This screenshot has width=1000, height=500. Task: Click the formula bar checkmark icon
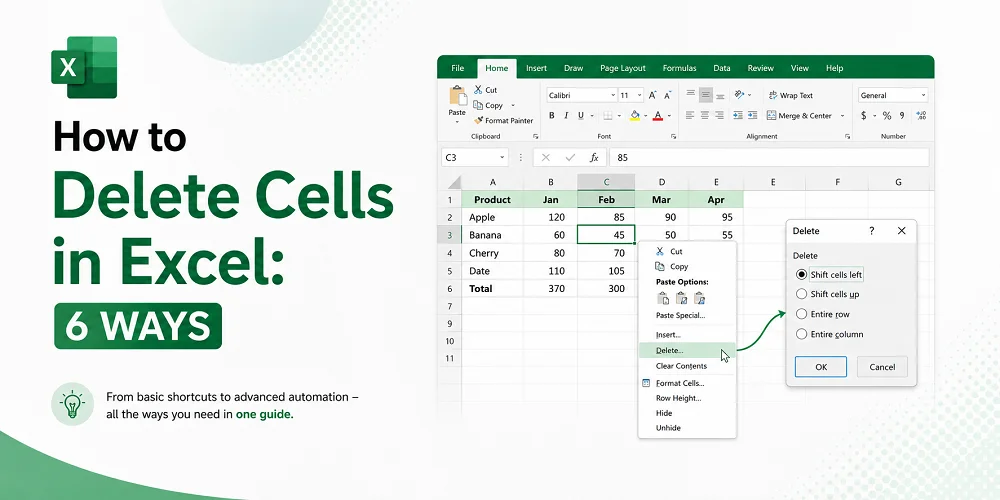coord(570,158)
